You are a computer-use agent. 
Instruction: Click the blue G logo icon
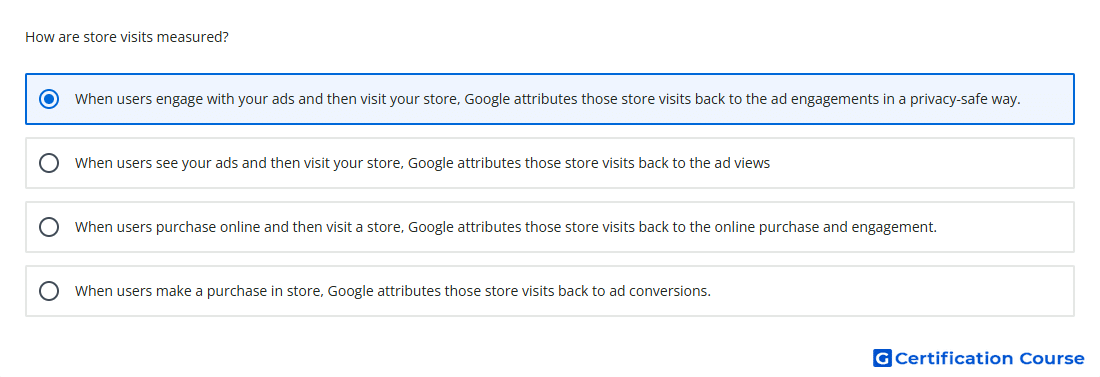pos(882,358)
